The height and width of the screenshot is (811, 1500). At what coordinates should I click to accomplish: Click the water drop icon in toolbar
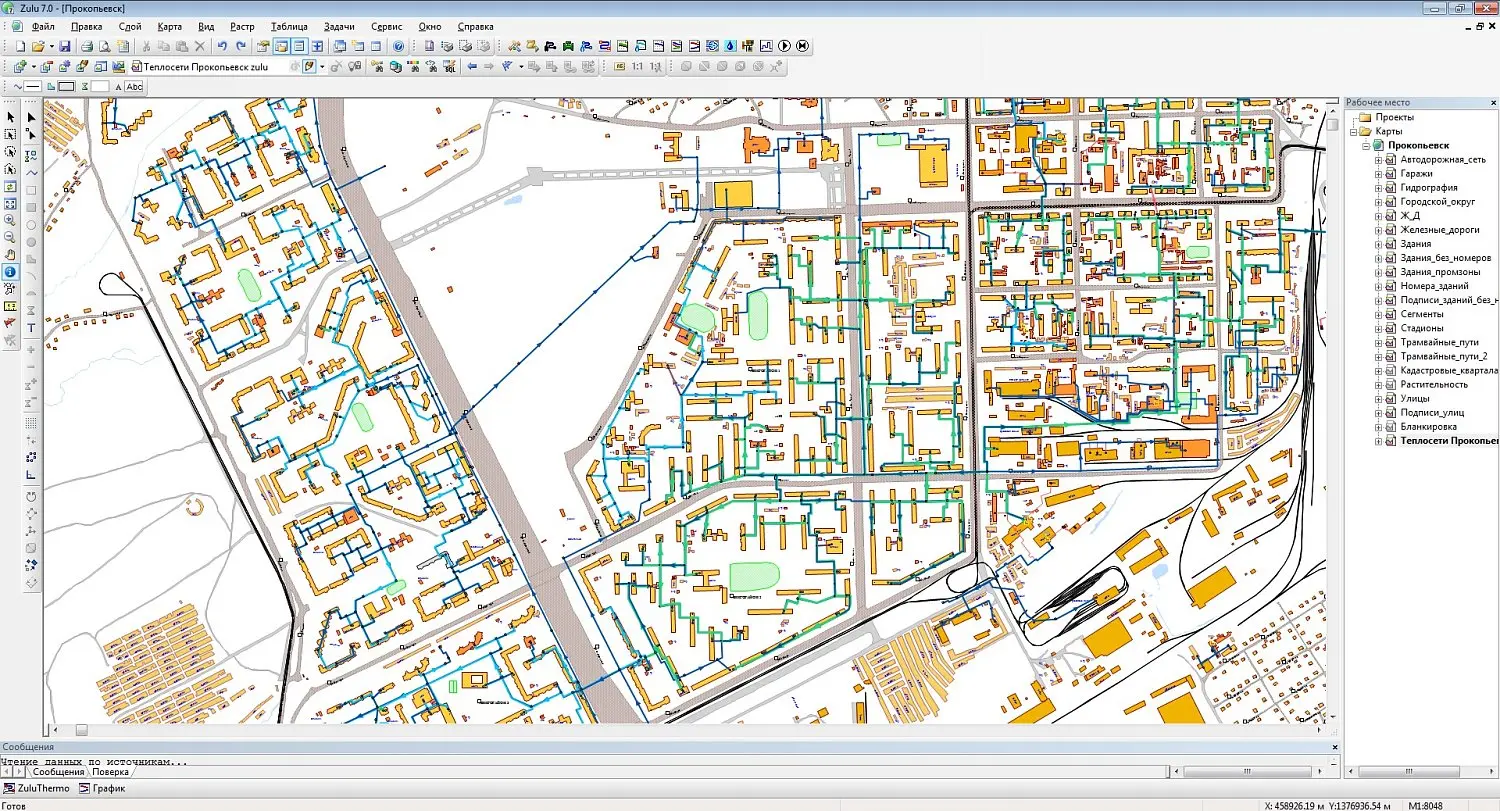tap(729, 46)
